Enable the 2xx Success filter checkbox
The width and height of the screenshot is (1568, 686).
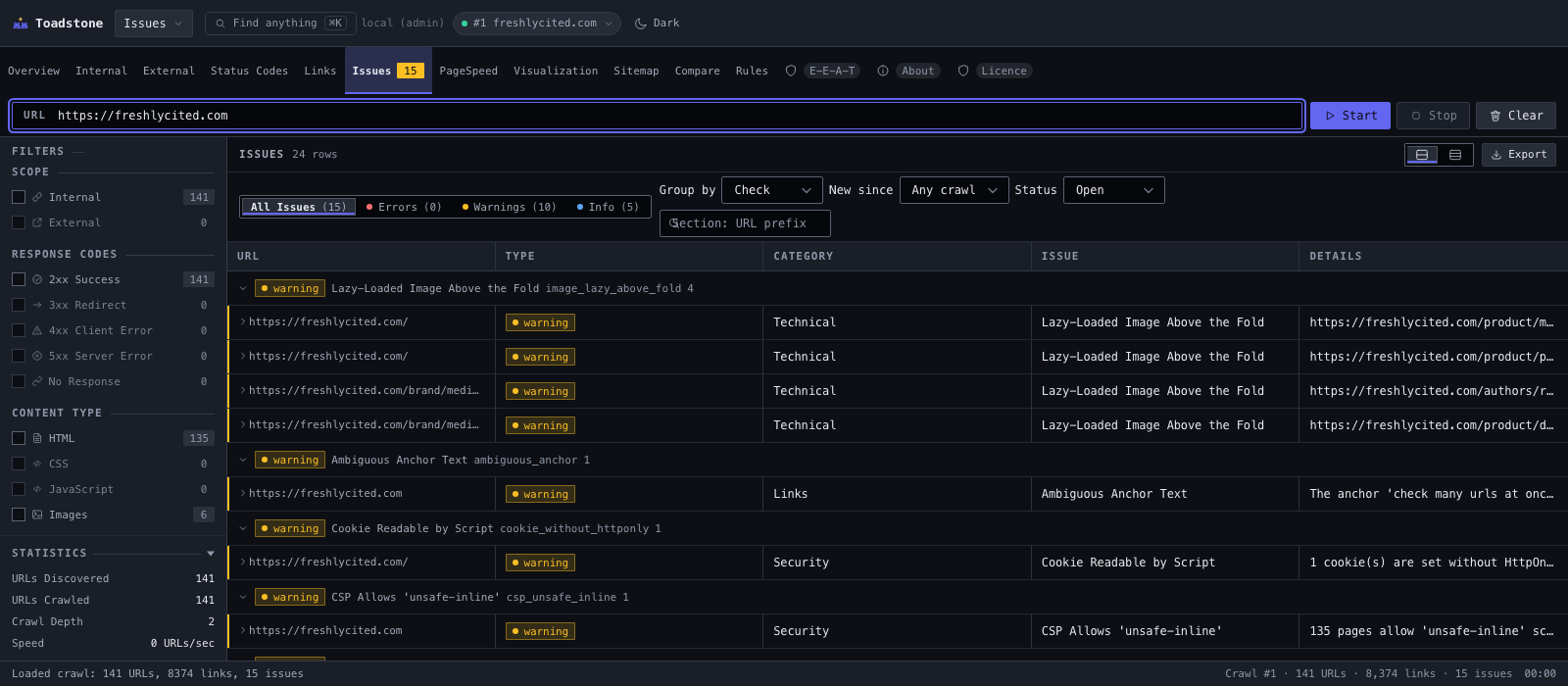pos(19,279)
